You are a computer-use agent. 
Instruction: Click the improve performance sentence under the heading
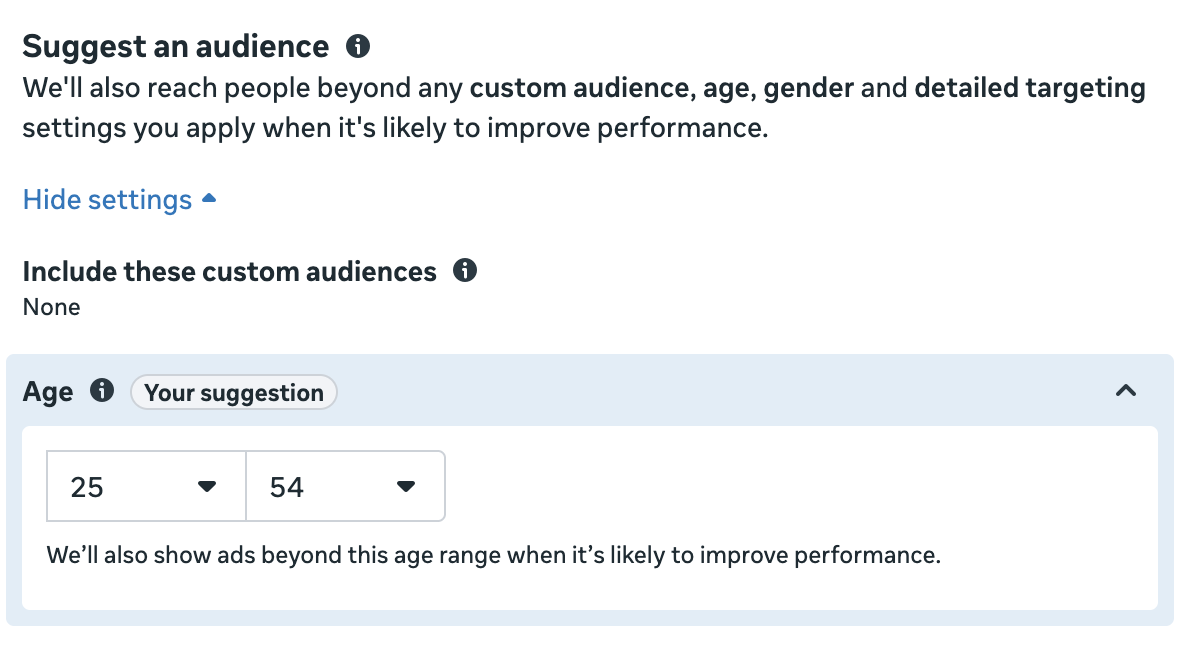tap(395, 129)
